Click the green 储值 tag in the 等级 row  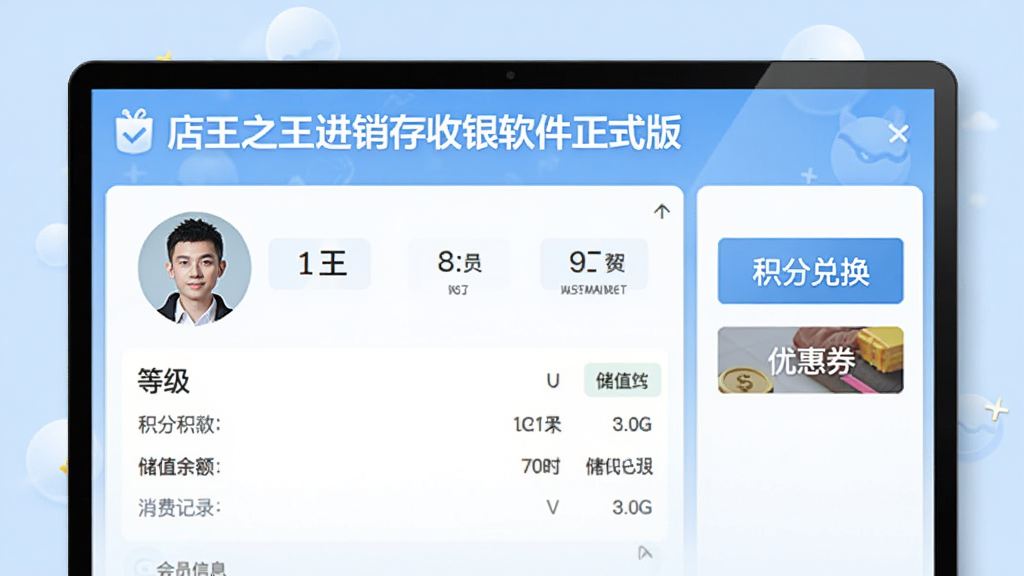(x=622, y=380)
